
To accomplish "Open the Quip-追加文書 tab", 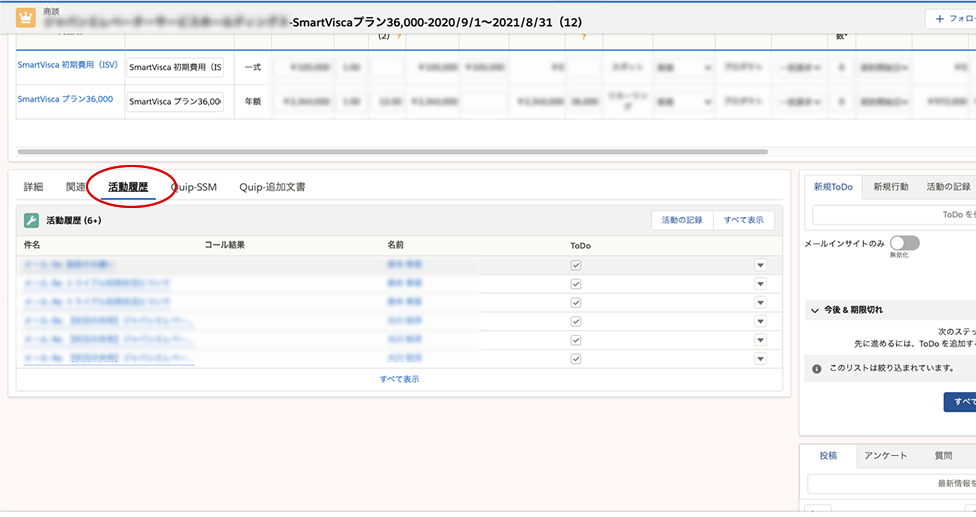I will (272, 187).
